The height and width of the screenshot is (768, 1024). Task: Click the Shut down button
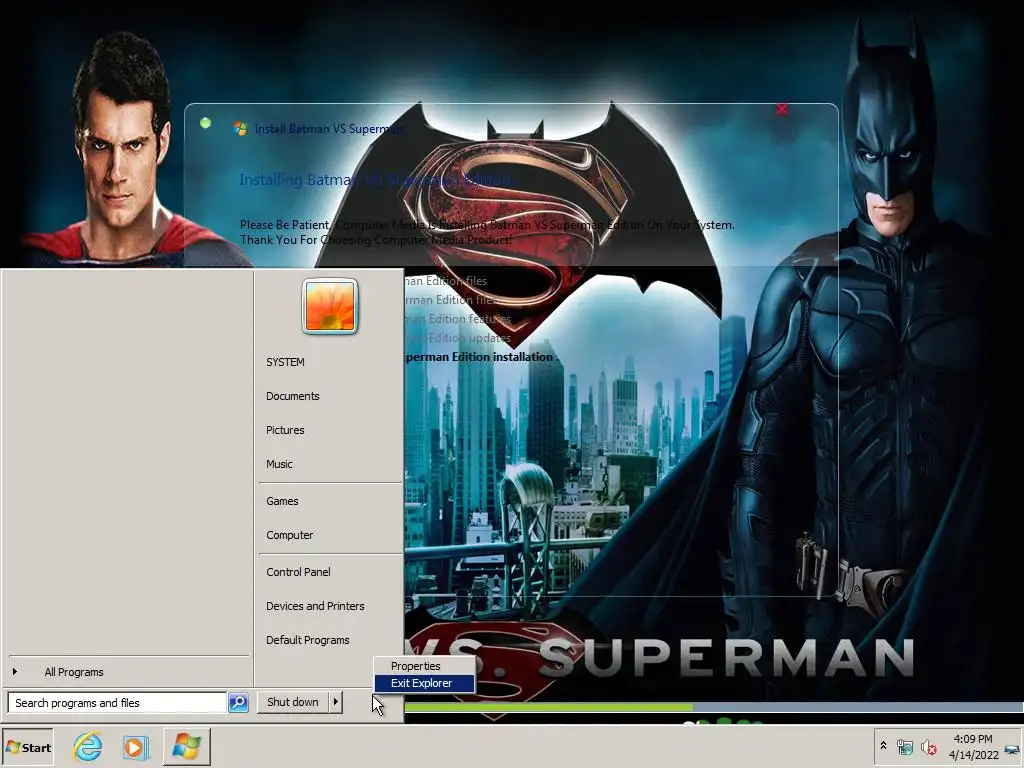tap(293, 702)
